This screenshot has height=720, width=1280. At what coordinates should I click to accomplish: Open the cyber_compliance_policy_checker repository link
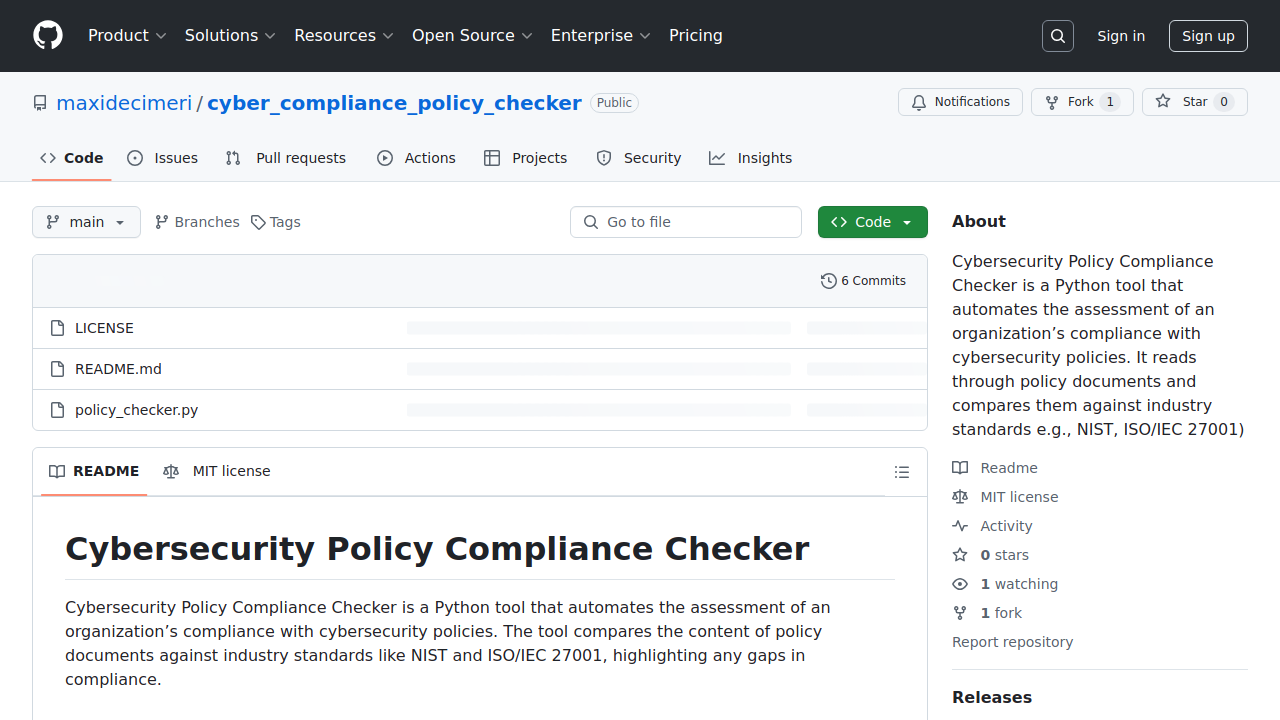[394, 103]
